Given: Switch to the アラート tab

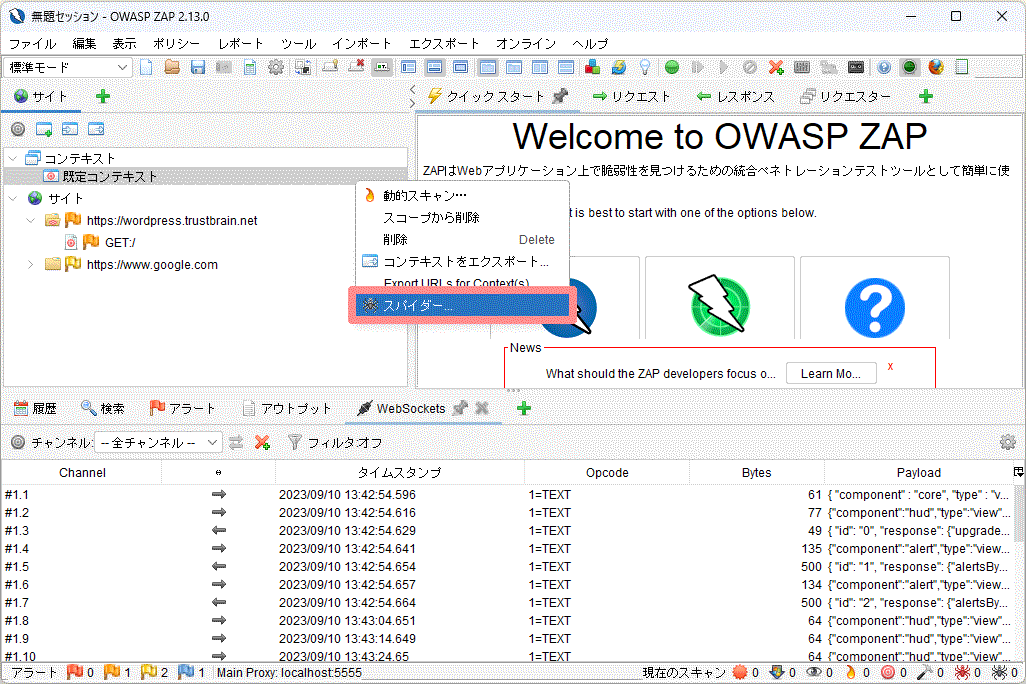Looking at the screenshot, I should (184, 408).
